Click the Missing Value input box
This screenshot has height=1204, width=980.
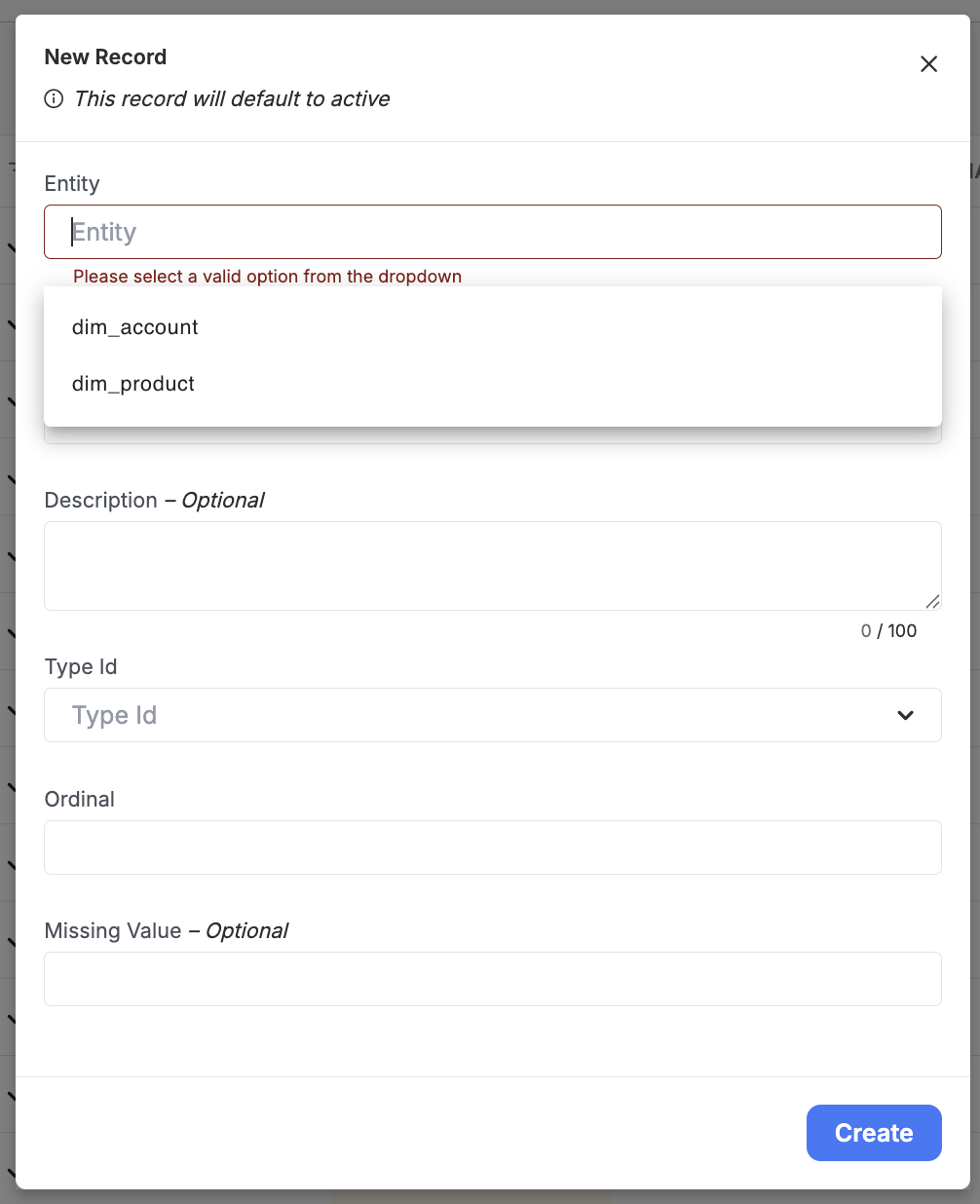tap(493, 979)
